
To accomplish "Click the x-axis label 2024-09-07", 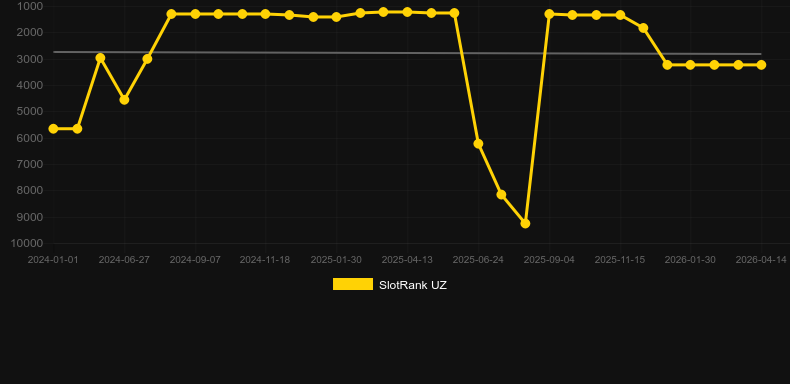I will pyautogui.click(x=195, y=260).
